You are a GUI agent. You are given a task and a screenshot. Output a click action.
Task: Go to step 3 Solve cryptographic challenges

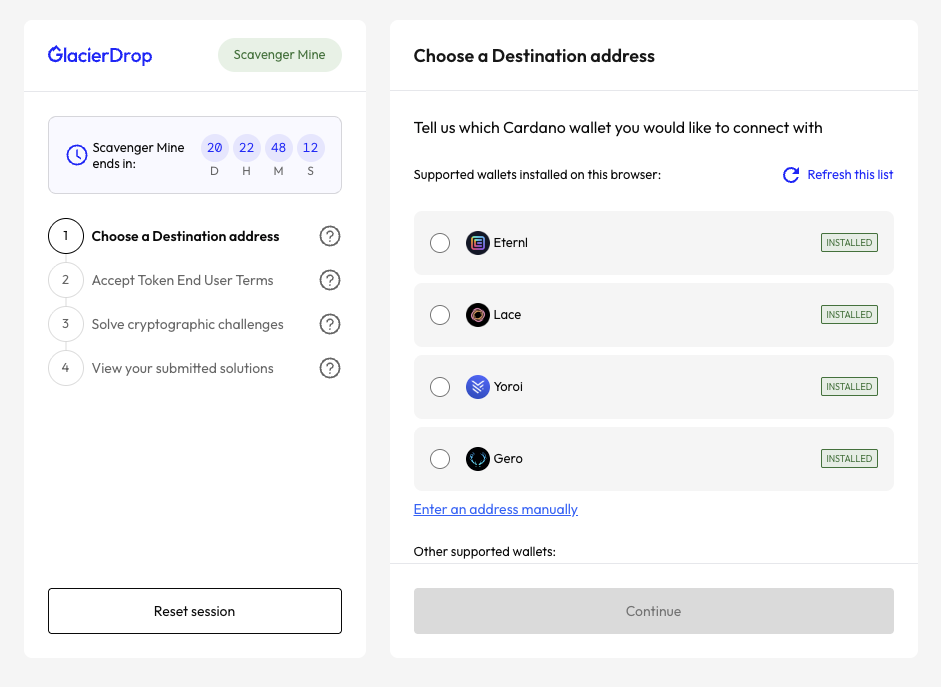pos(187,325)
